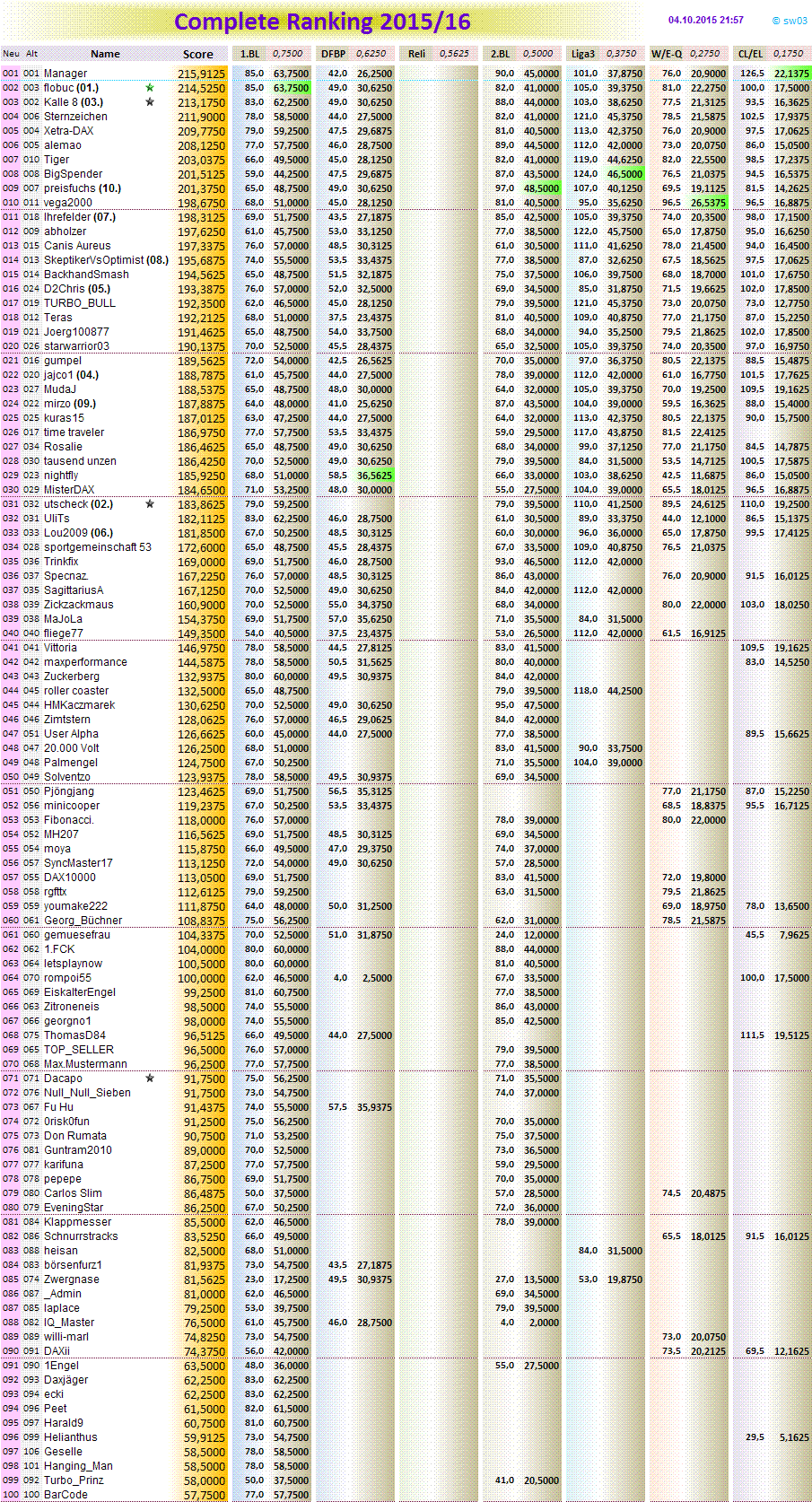Viewport: 812px width, 1502px height.
Task: Click the 'W/E-Q' column header
Action: [x=667, y=54]
